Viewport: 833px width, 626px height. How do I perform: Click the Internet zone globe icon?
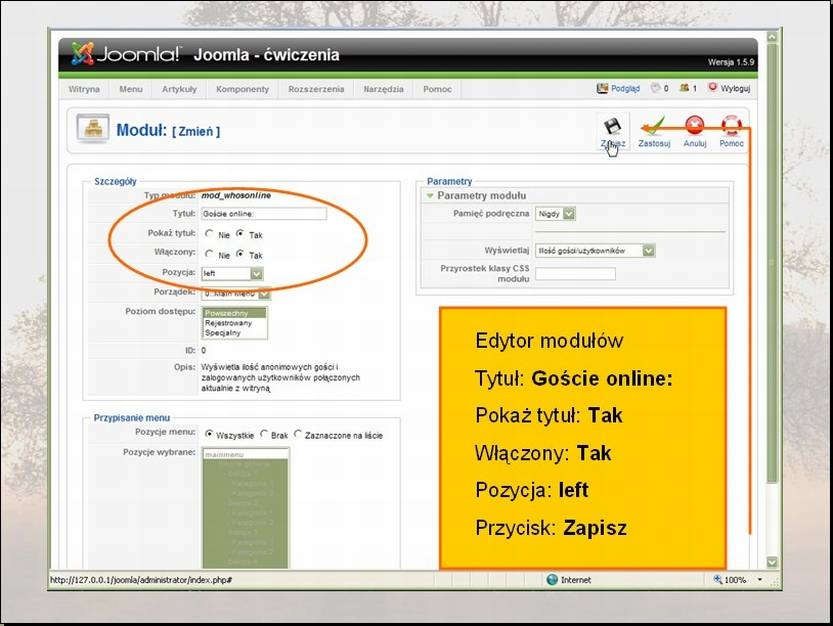(552, 579)
